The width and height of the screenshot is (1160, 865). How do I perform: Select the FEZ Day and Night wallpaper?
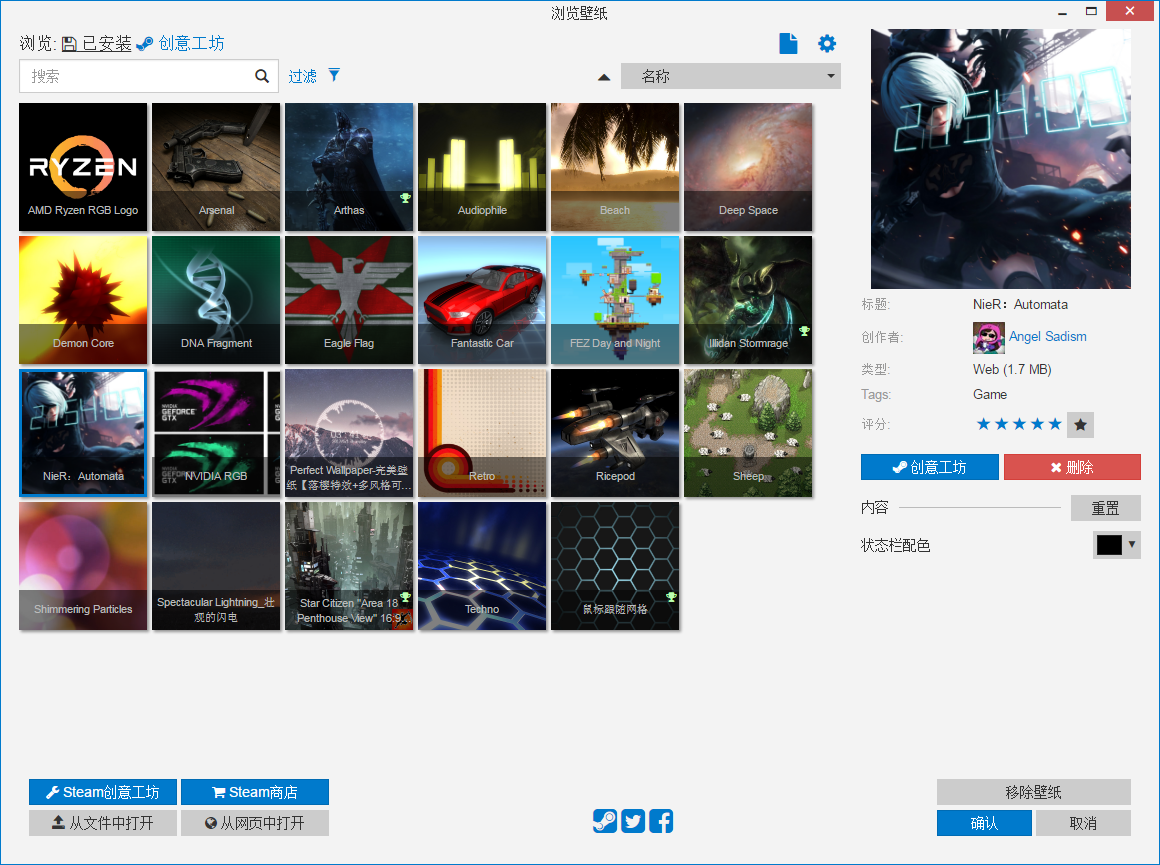[x=616, y=300]
